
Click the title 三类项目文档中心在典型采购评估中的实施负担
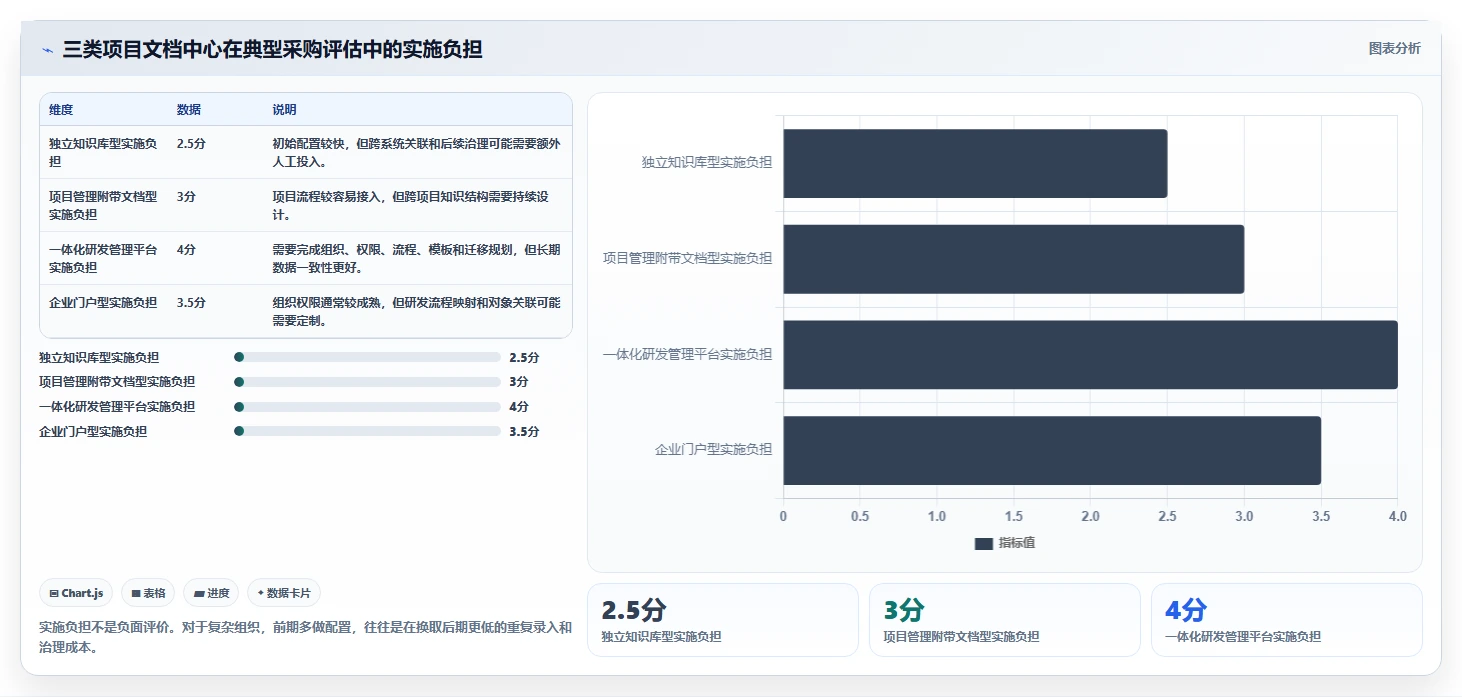coord(272,49)
